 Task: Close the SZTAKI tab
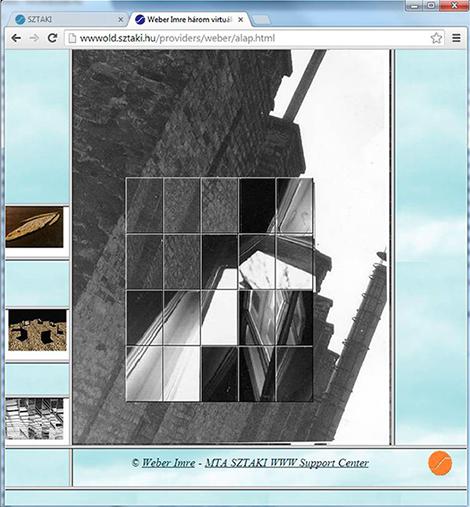tap(121, 20)
